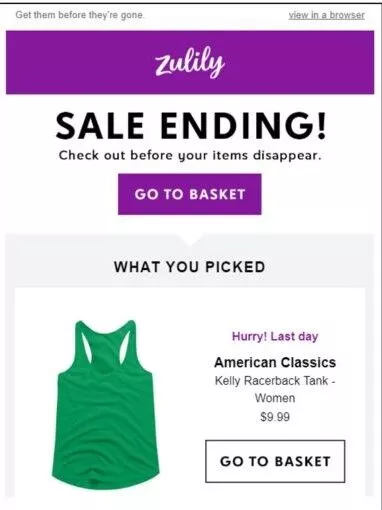Click the purple GO TO BASKET button
This screenshot has height=510, width=382.
190,194
